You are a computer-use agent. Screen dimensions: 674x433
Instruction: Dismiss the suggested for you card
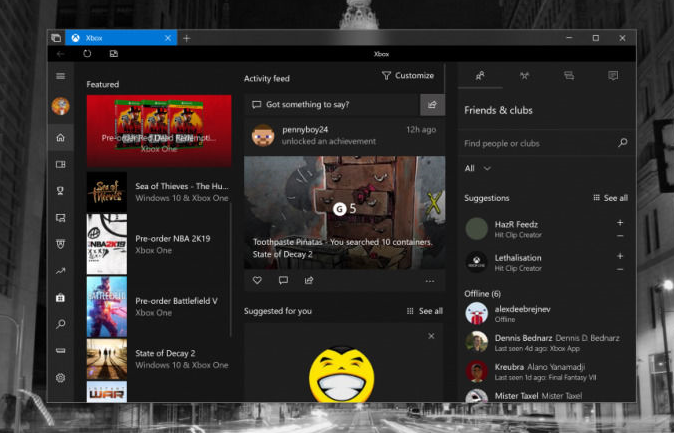pyautogui.click(x=431, y=336)
